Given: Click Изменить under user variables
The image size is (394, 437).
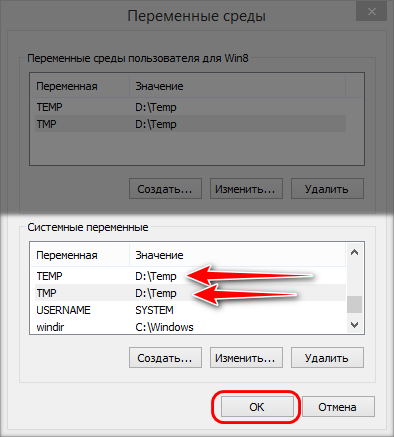Looking at the screenshot, I should point(246,189).
